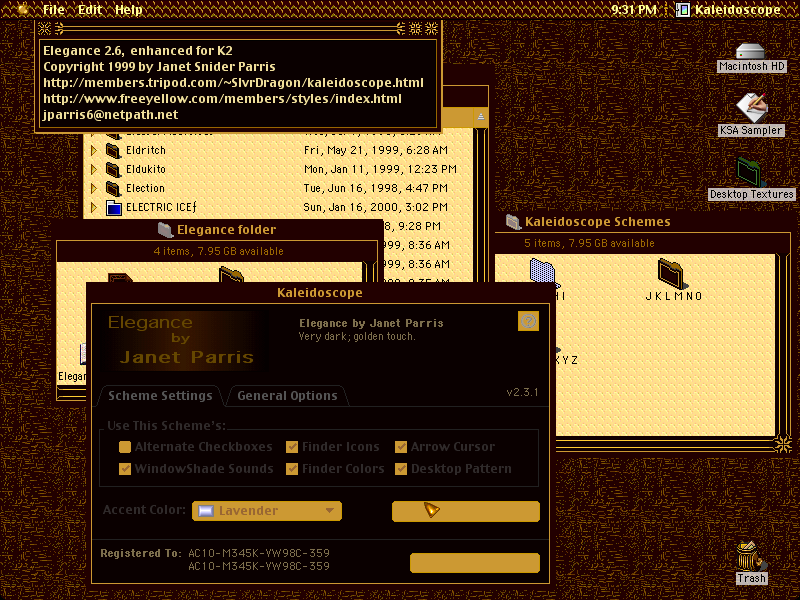This screenshot has width=800, height=600.
Task: Open the Accent Color Lavender dropdown
Action: tap(266, 511)
